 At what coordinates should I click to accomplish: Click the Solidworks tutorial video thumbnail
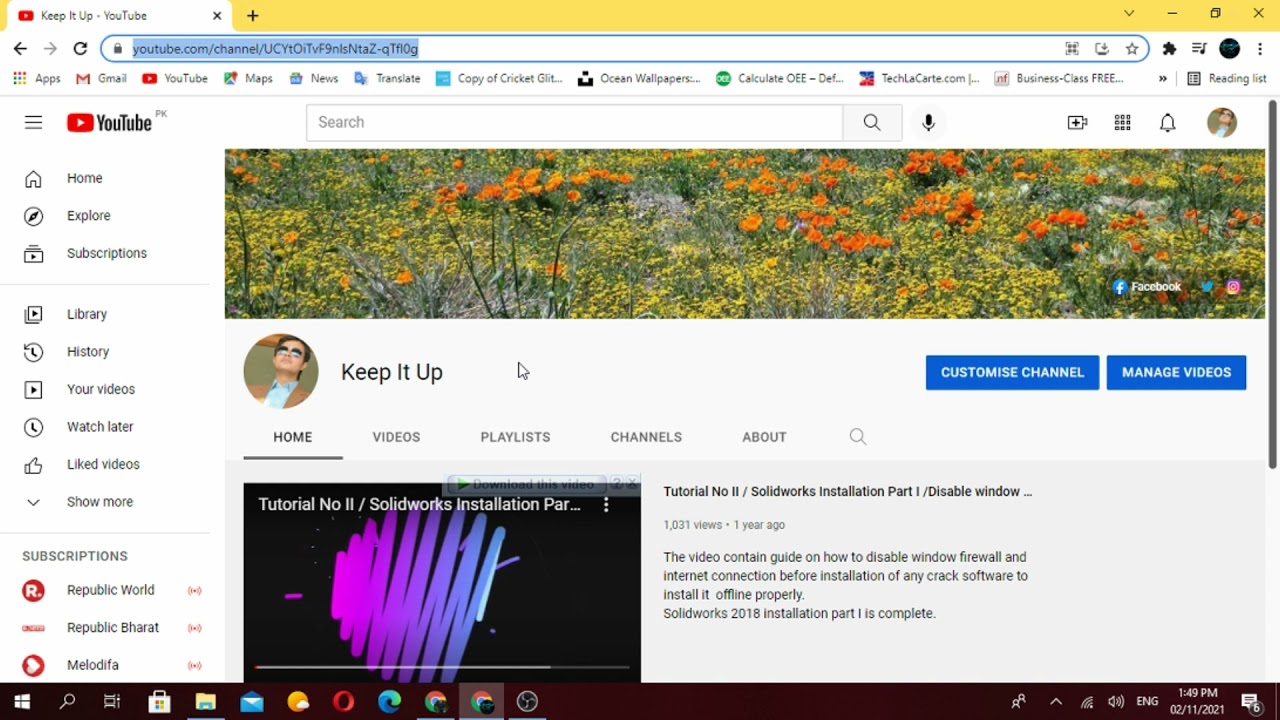[442, 583]
